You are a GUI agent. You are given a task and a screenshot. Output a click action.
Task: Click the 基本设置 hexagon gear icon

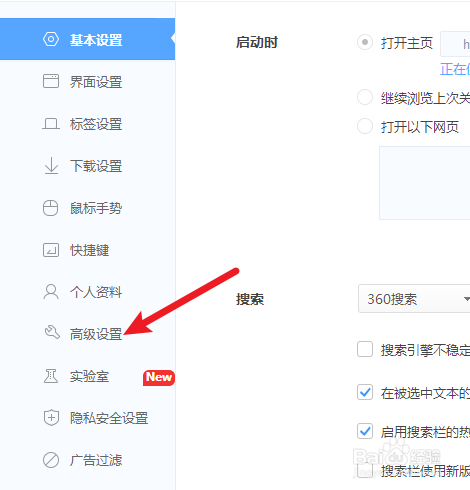tap(51, 39)
